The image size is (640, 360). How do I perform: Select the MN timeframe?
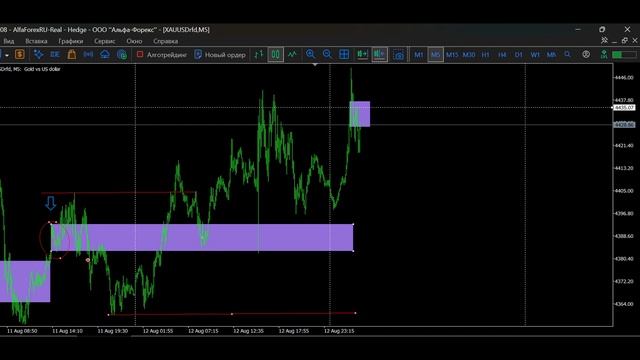(x=551, y=55)
